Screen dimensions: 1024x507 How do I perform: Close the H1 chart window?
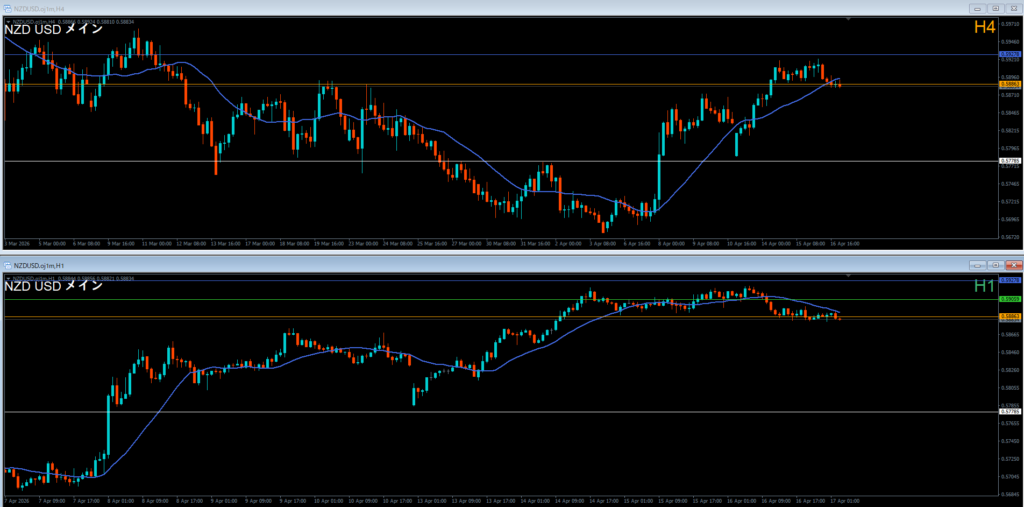coord(1013,265)
